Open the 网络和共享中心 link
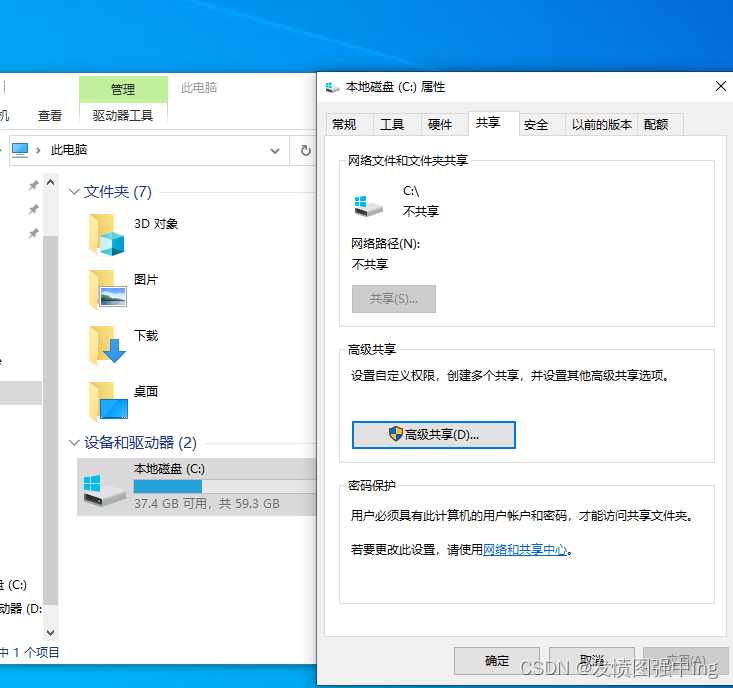Viewport: 733px width, 688px height. point(525,550)
